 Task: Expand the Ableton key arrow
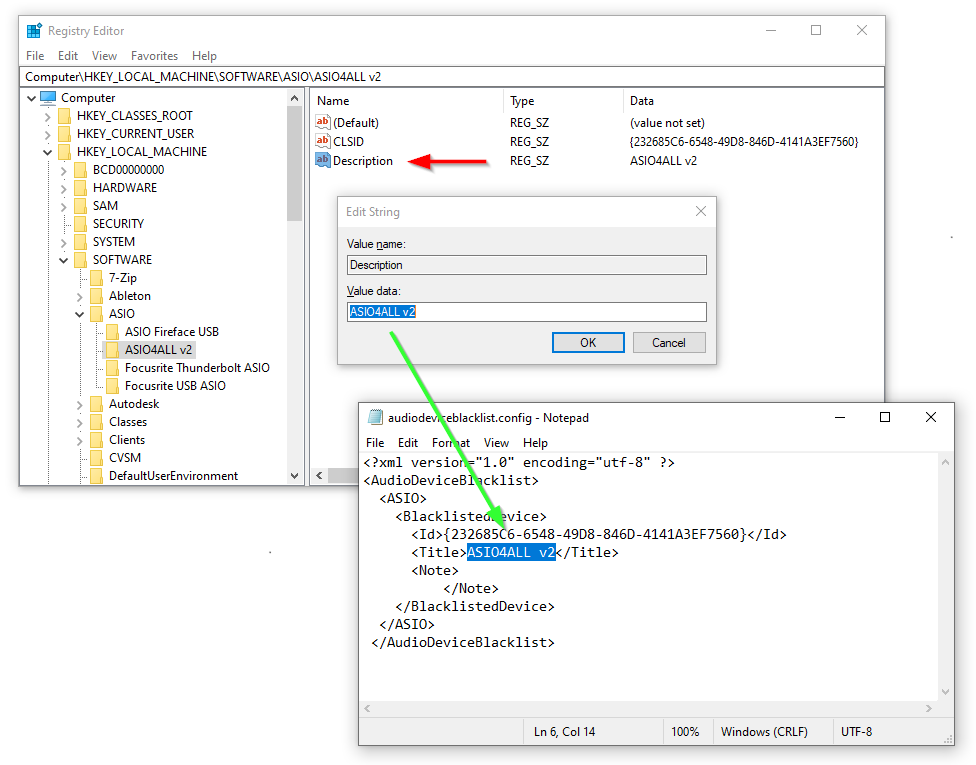[x=79, y=296]
